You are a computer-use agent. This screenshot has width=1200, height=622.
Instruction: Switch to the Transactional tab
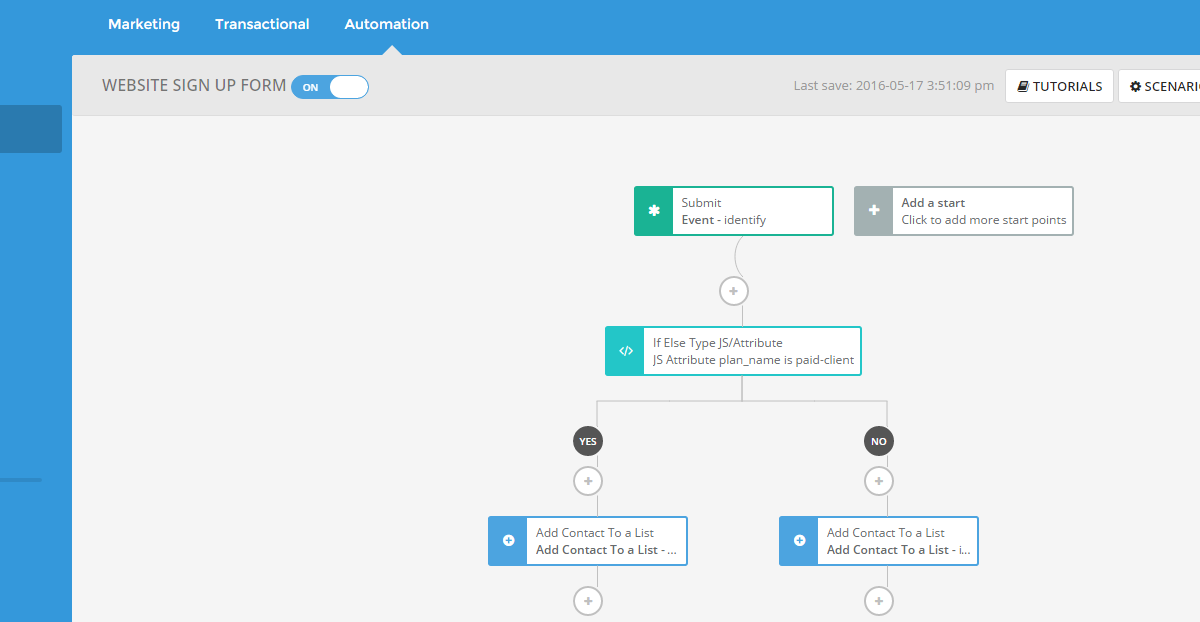tap(262, 24)
